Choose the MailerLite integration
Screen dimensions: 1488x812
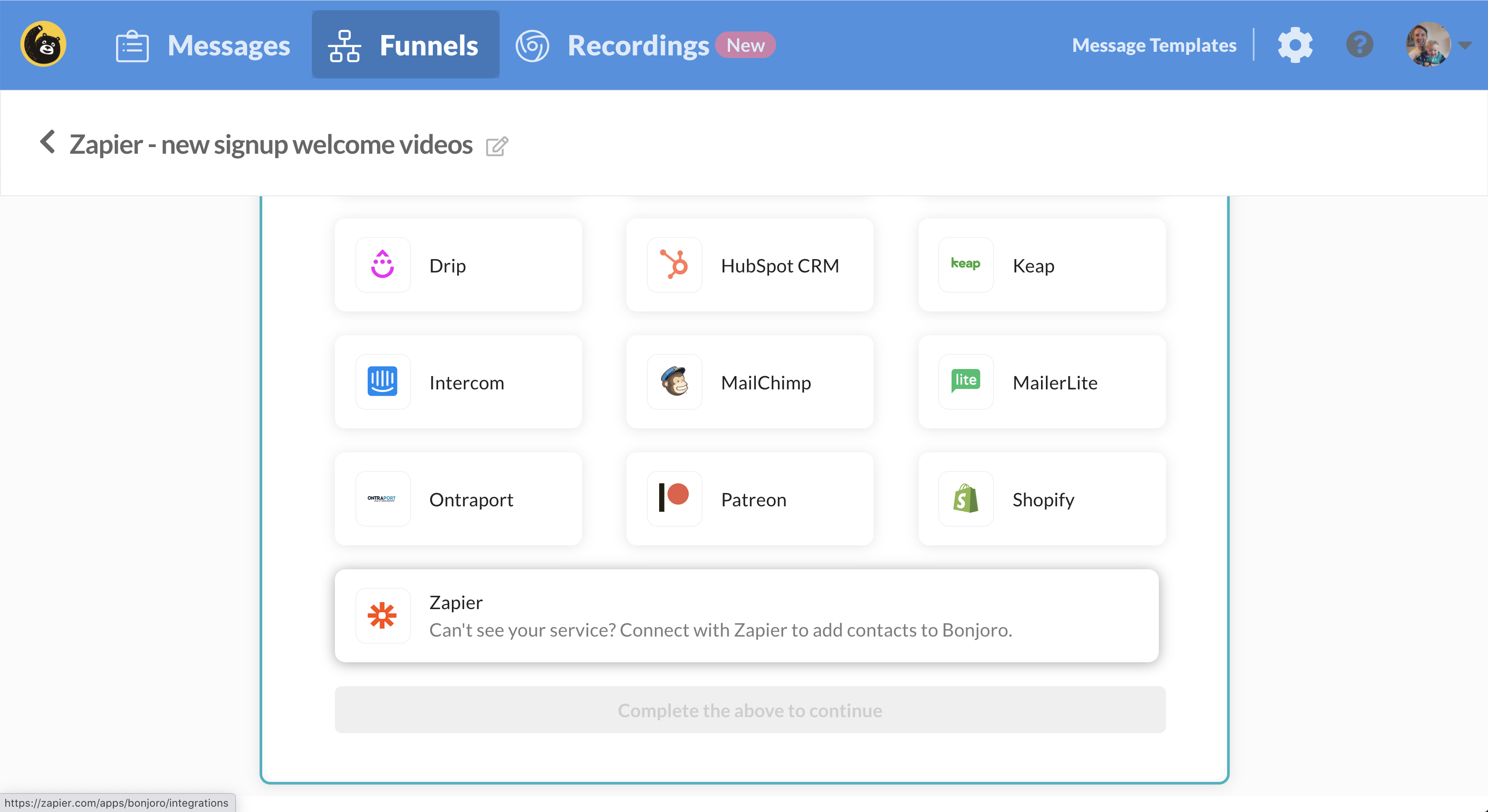[1042, 382]
